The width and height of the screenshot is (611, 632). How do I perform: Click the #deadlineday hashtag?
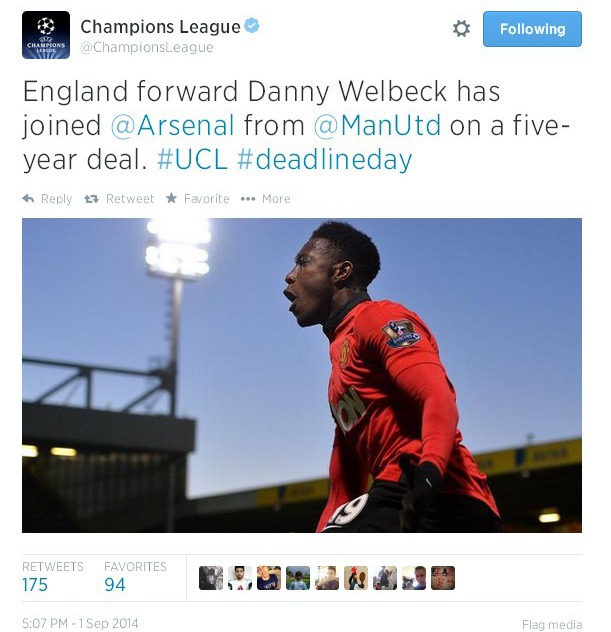(x=324, y=160)
